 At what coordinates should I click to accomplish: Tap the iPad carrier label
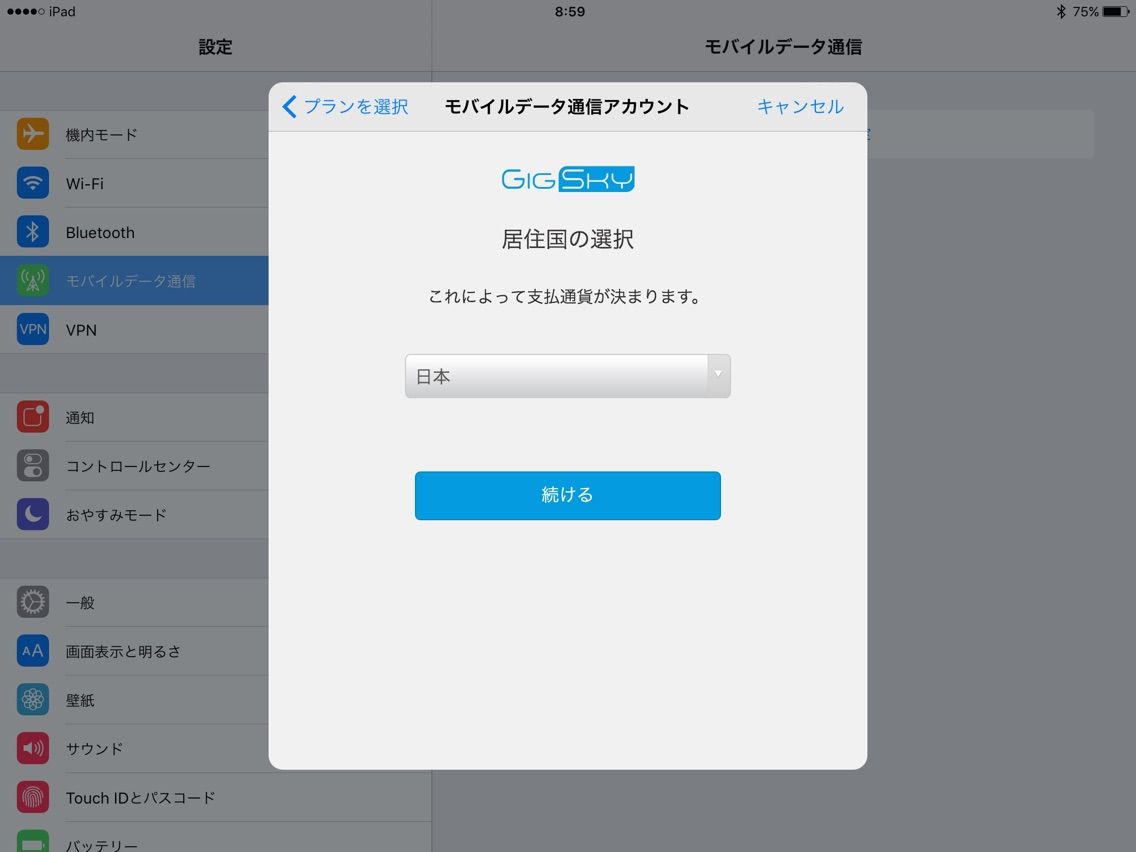pos(62,12)
